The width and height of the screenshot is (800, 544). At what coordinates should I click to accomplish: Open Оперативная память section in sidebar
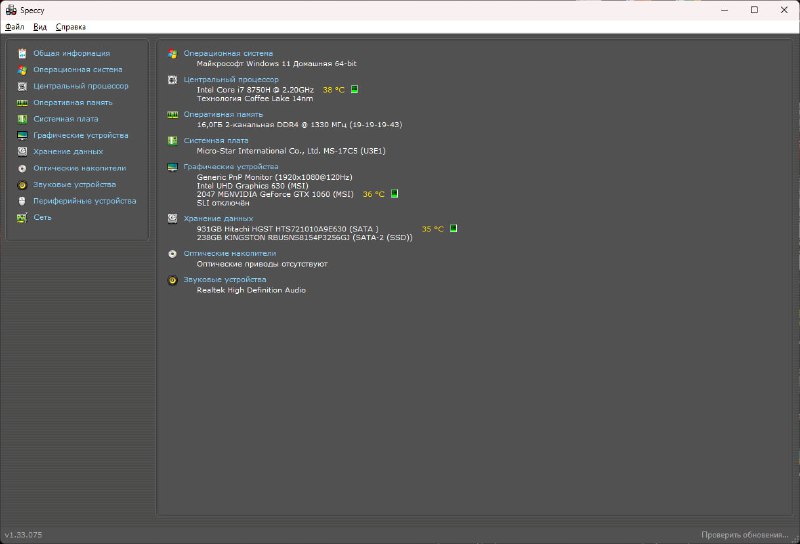click(72, 103)
